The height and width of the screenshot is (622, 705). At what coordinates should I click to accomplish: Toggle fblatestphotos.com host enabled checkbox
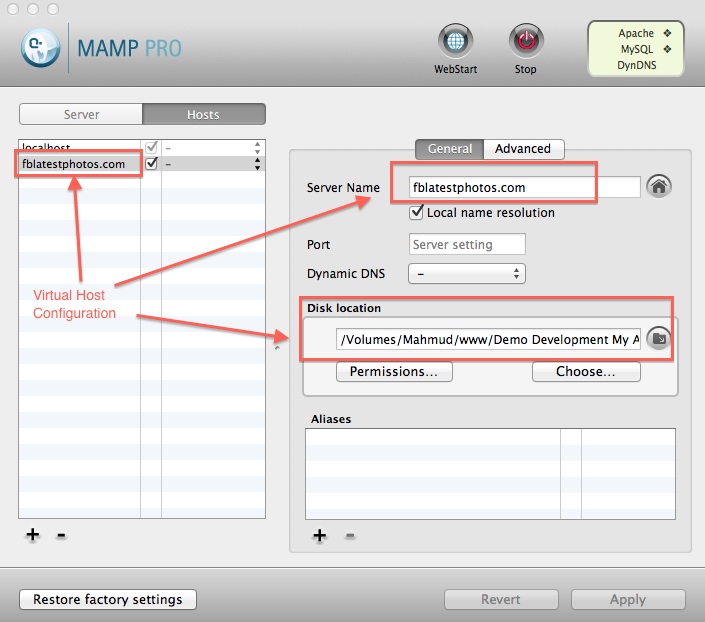[x=152, y=163]
